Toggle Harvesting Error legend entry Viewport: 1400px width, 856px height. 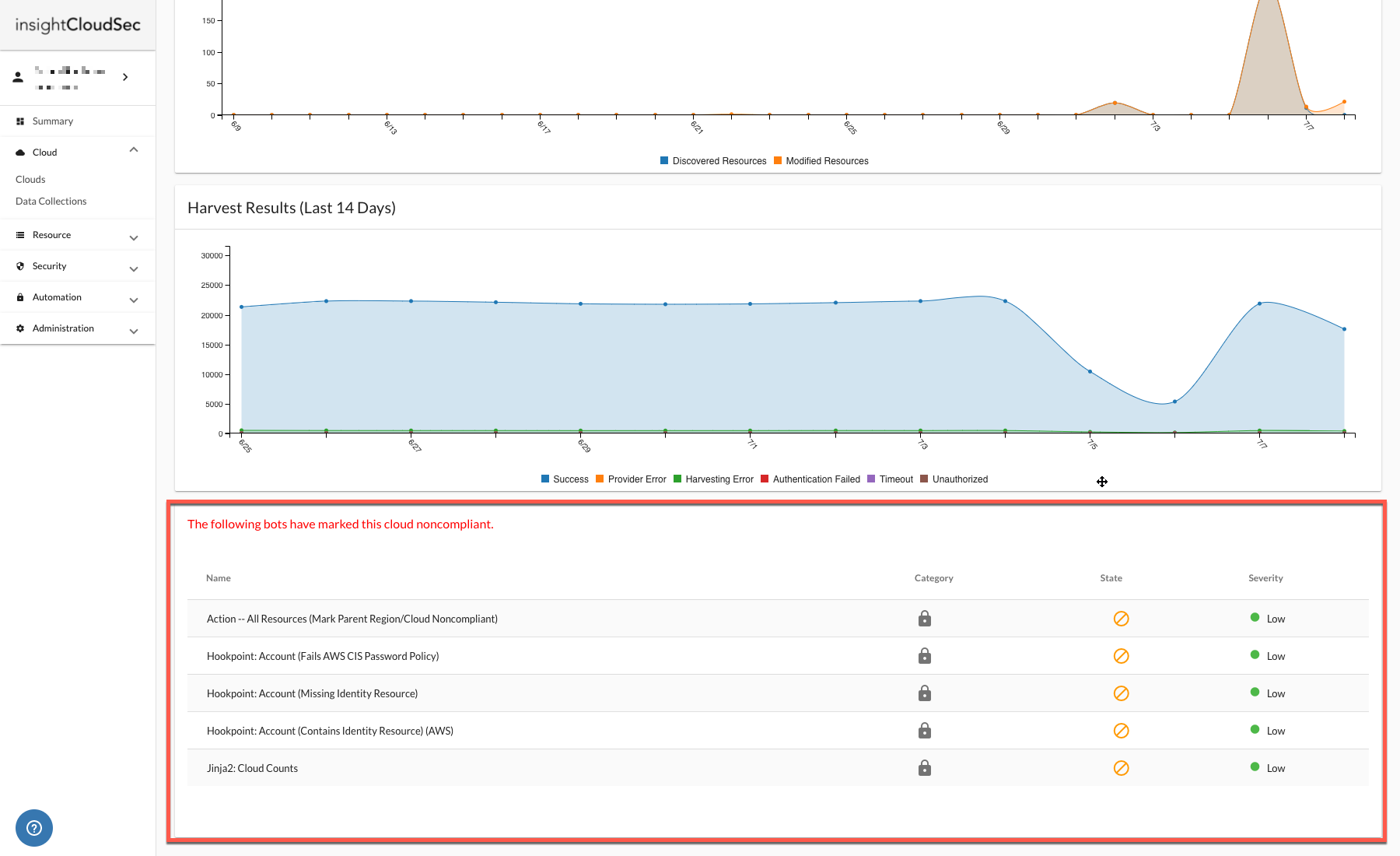pos(713,479)
